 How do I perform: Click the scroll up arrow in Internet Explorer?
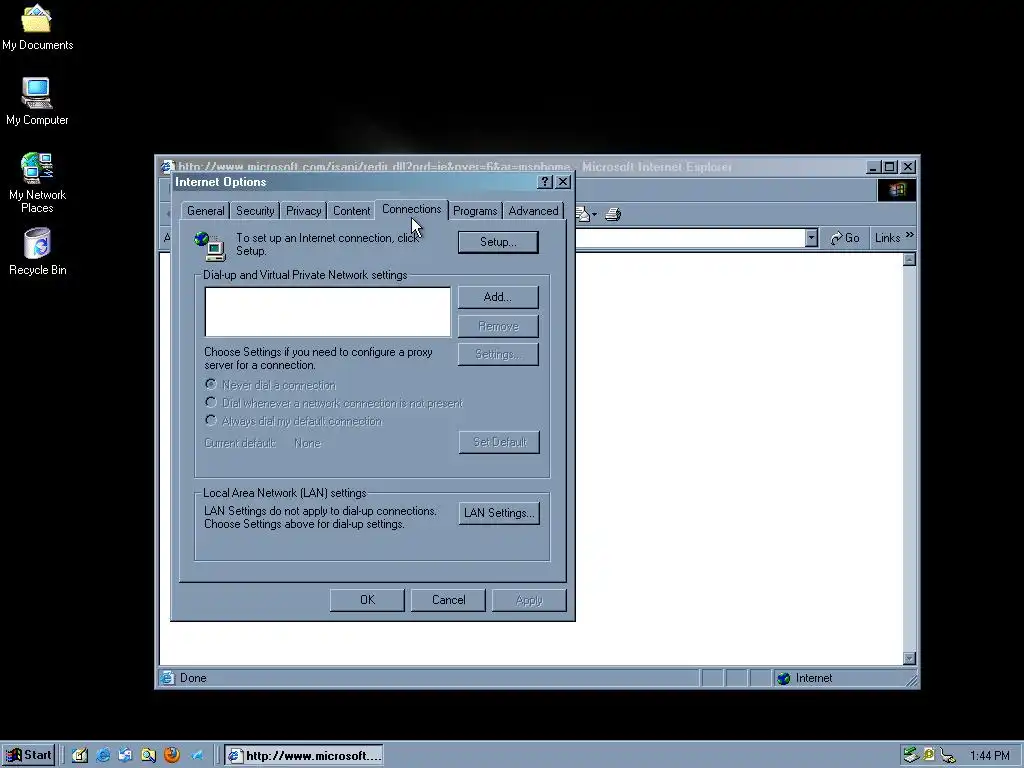point(909,259)
